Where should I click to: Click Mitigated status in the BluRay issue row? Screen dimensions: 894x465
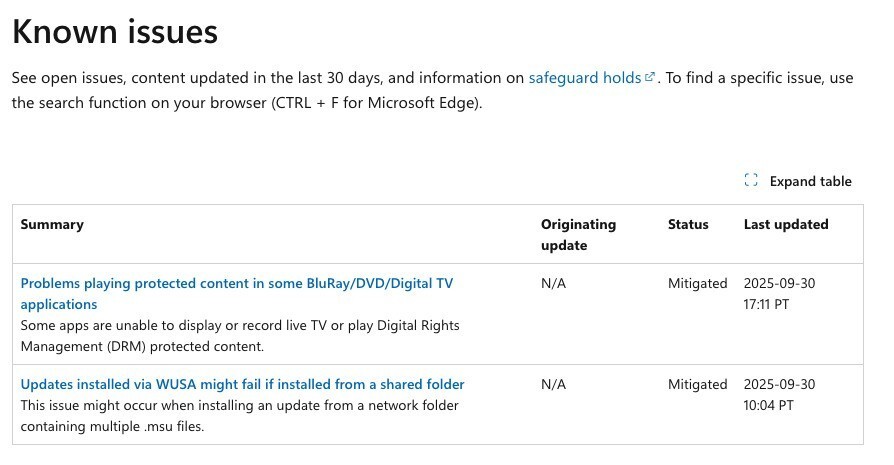pyautogui.click(x=697, y=284)
